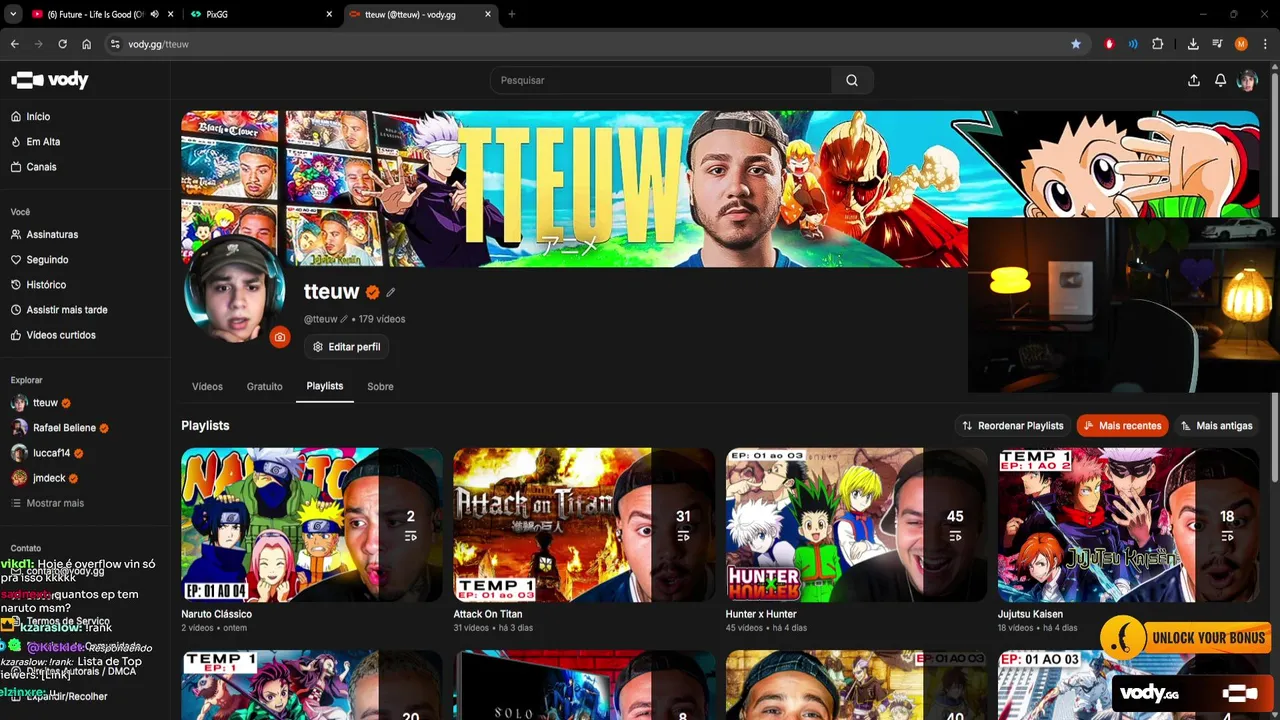Open Jujutsu Kaisen playlist thumbnail
The height and width of the screenshot is (720, 1280).
coord(1128,525)
